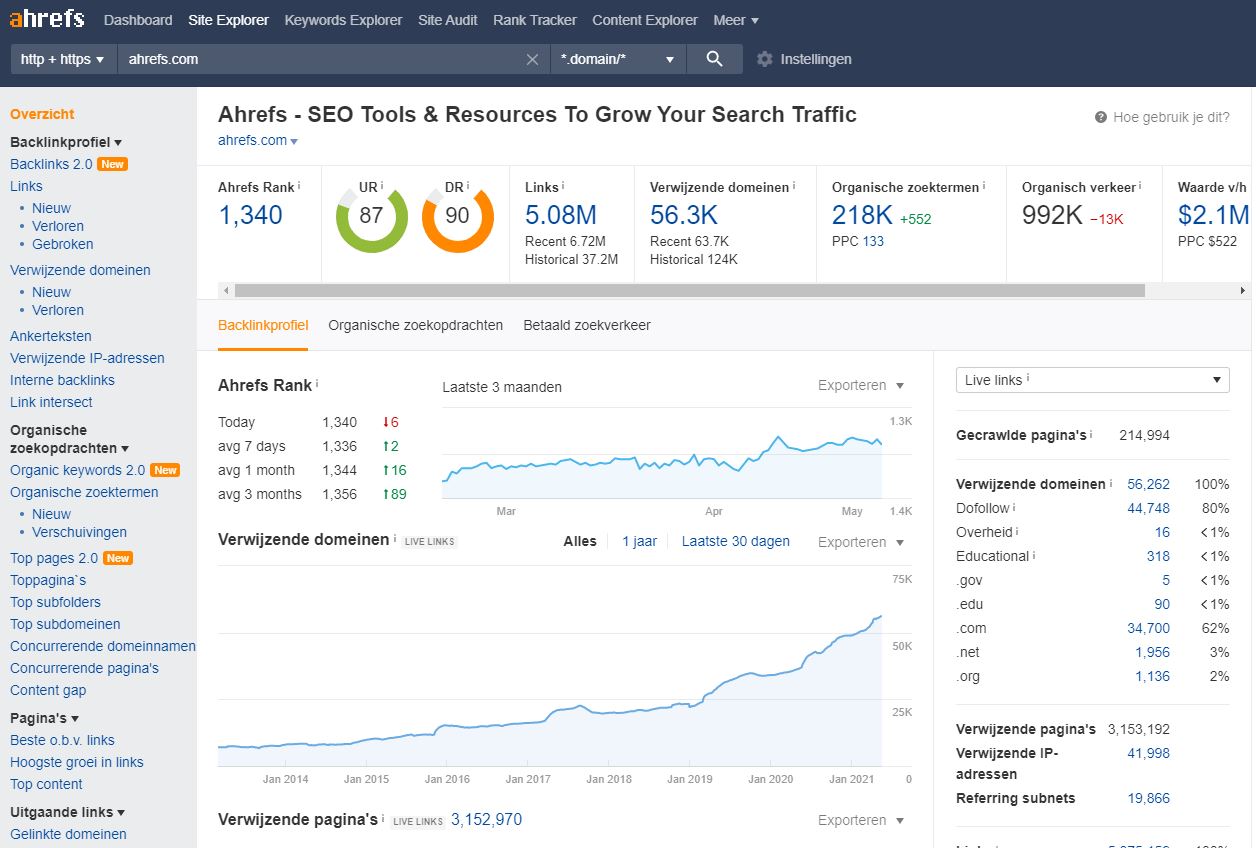Open Exporteren menu for Verwijzende domeinen chart
Screen dimensions: 1256x848
pos(861,542)
